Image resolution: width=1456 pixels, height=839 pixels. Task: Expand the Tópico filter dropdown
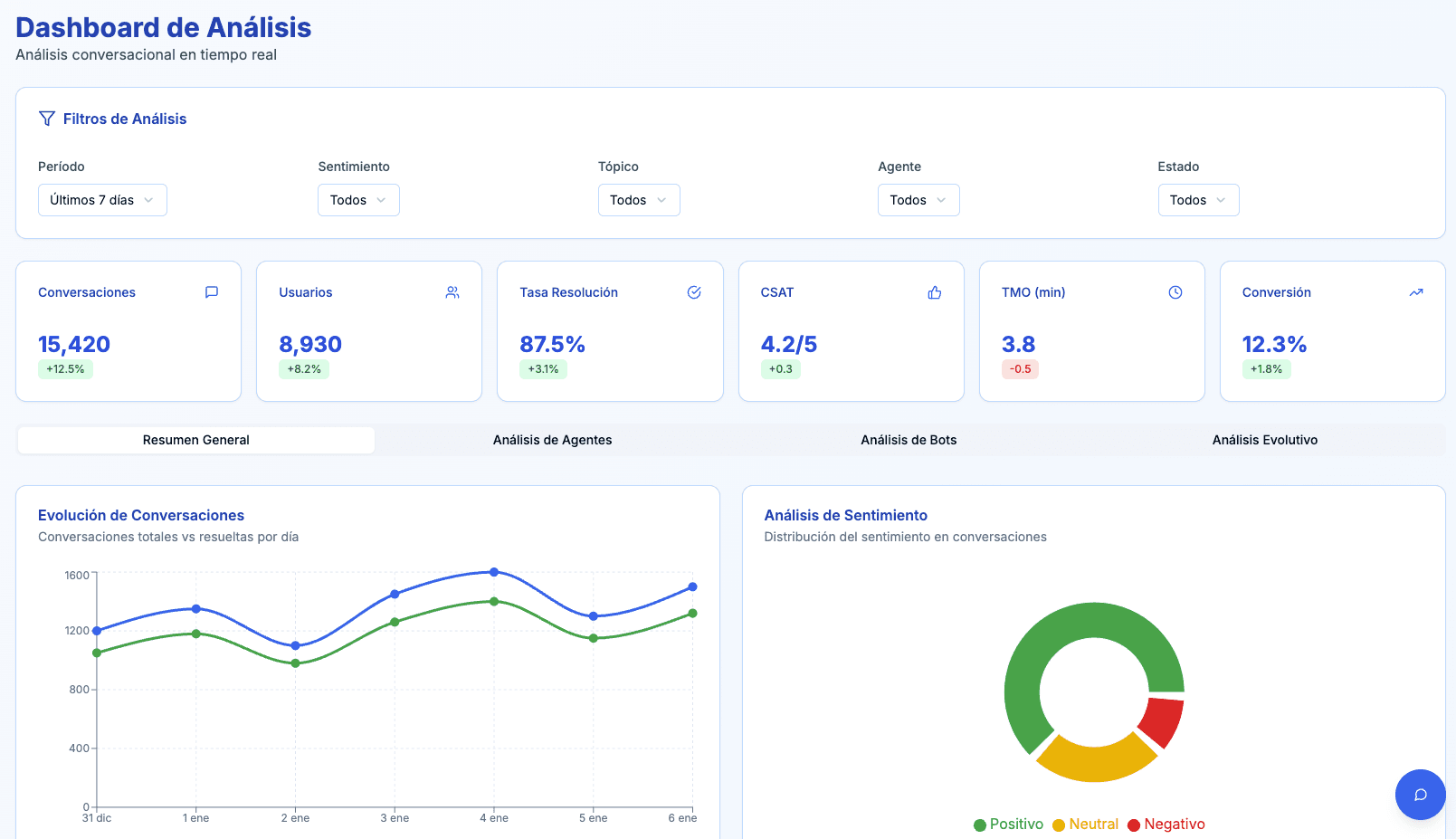pos(639,200)
